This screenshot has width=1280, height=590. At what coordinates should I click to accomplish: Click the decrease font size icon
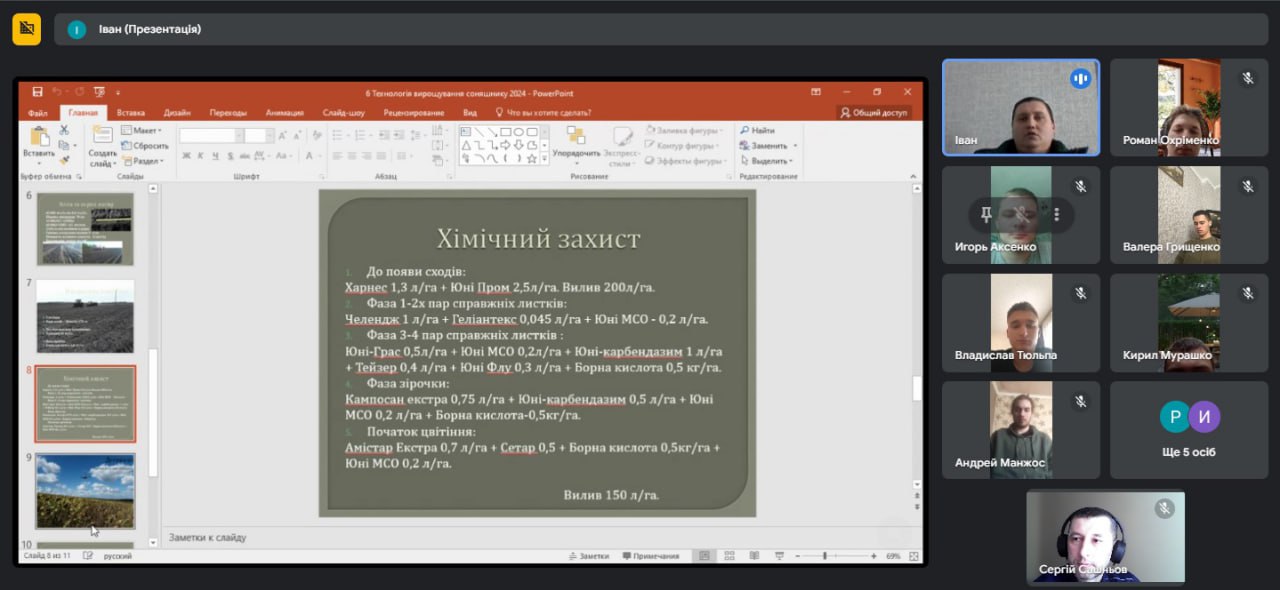[x=298, y=135]
